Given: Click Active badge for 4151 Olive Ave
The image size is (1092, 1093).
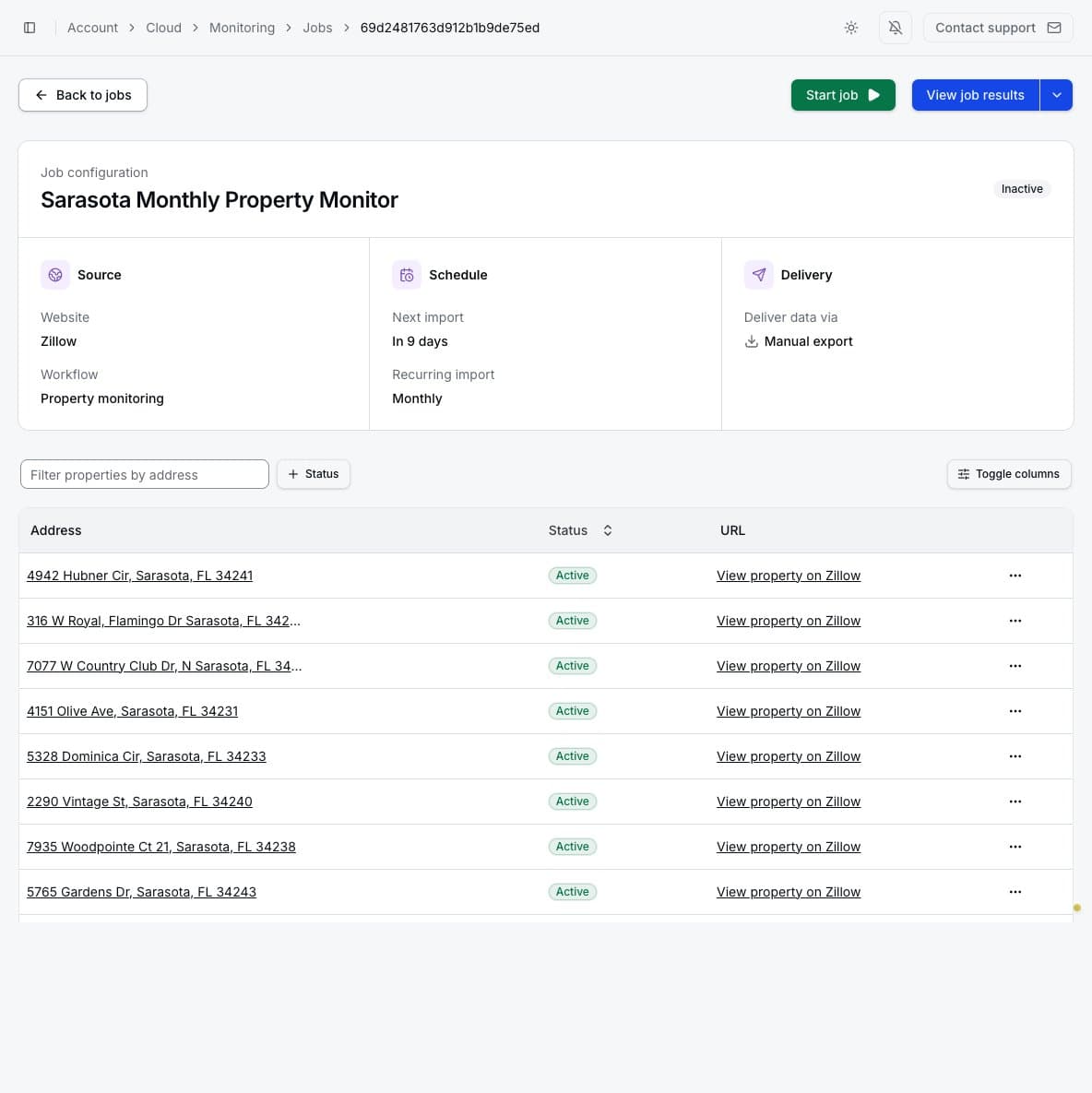Looking at the screenshot, I should tap(572, 712).
